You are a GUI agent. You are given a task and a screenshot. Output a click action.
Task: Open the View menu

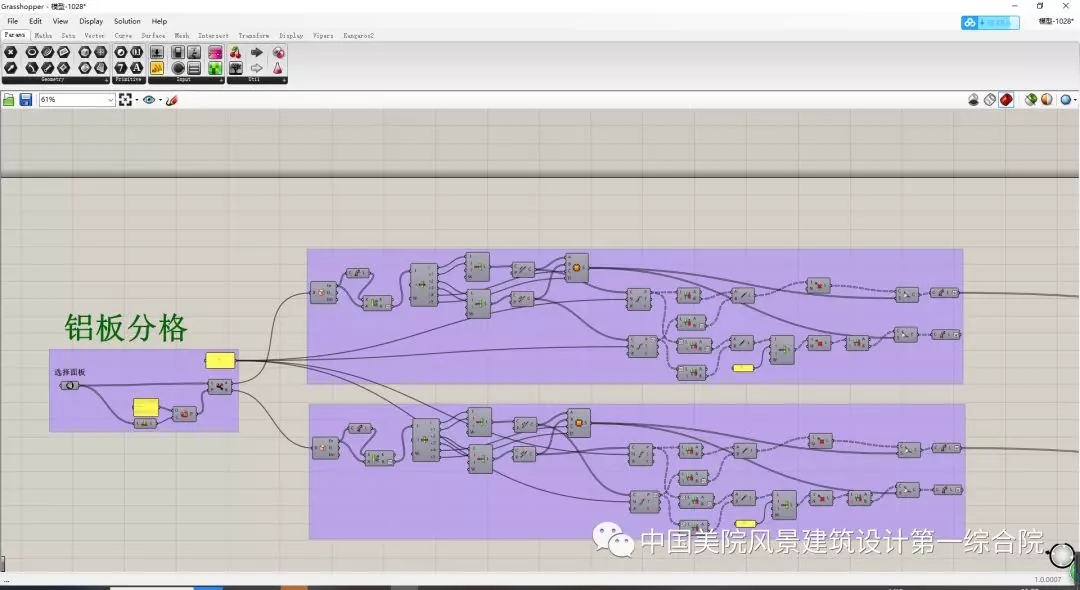60,21
